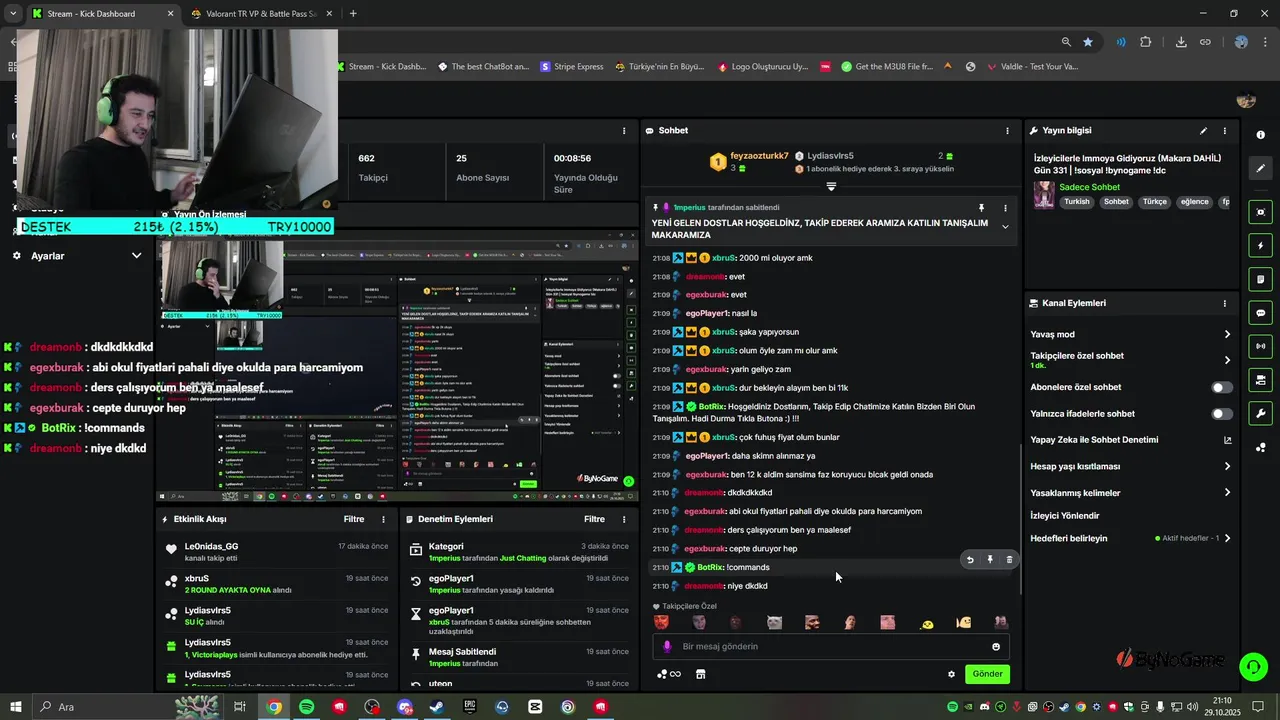The height and width of the screenshot is (720, 1280).
Task: Toggle Yalnızca ifadelerle sohbet switch
Action: click(1222, 414)
